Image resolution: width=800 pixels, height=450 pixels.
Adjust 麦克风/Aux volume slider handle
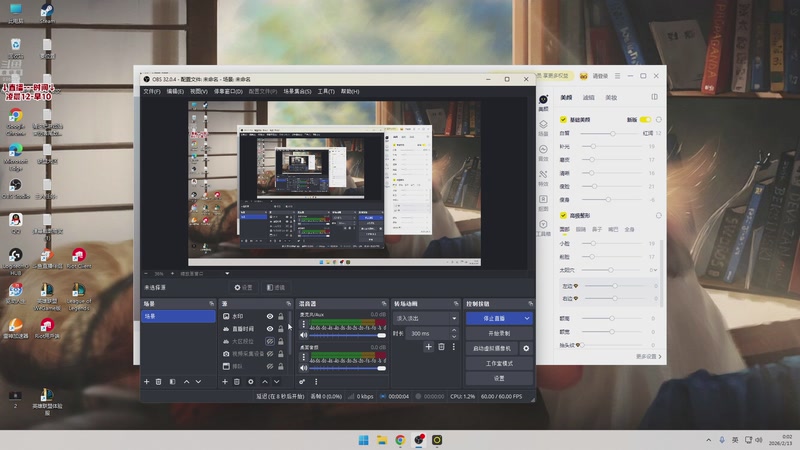tap(381, 335)
